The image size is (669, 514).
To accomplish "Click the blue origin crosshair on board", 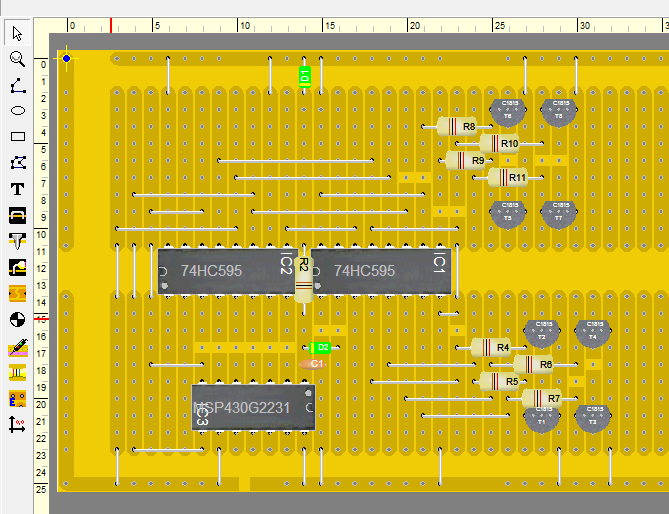I will tap(66, 58).
